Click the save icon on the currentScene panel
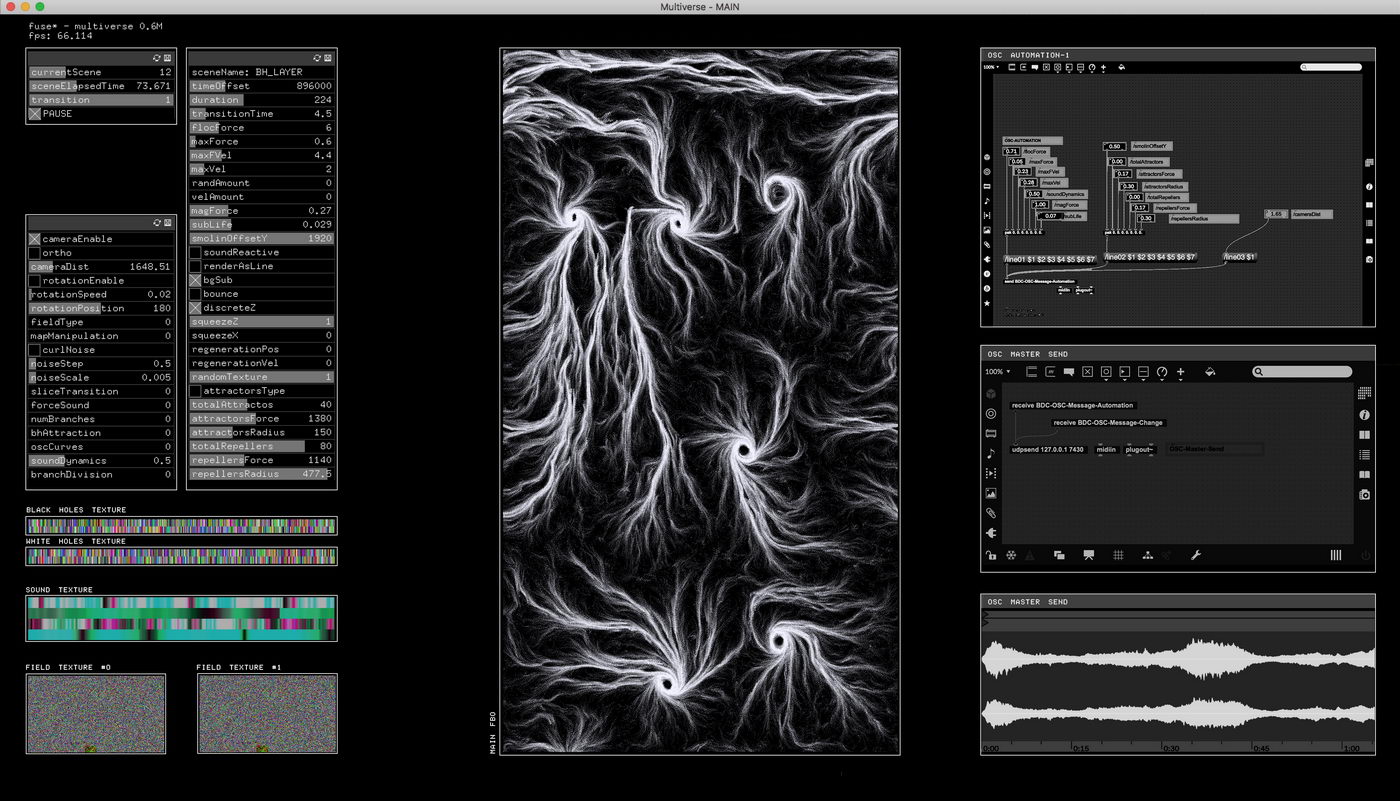 (x=168, y=58)
